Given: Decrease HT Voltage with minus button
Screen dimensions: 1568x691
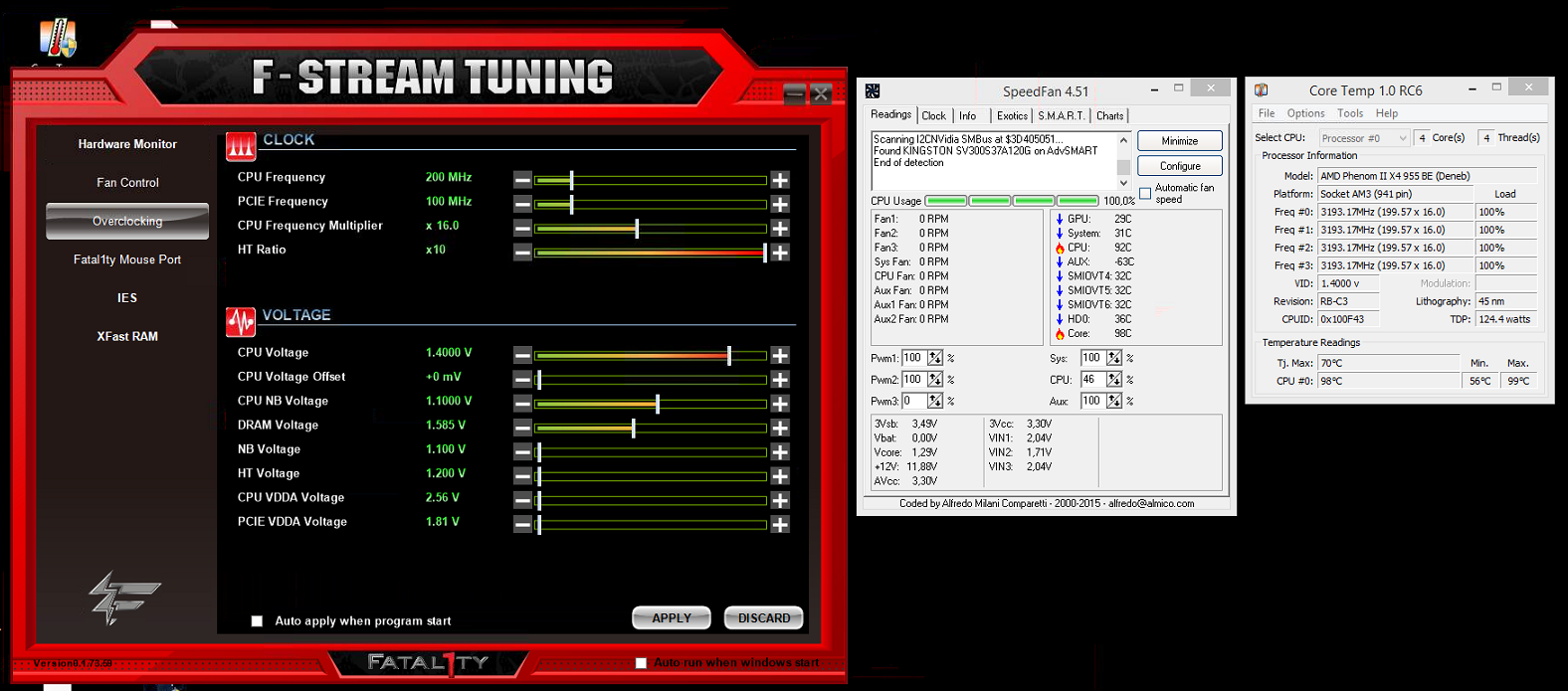Looking at the screenshot, I should (522, 476).
